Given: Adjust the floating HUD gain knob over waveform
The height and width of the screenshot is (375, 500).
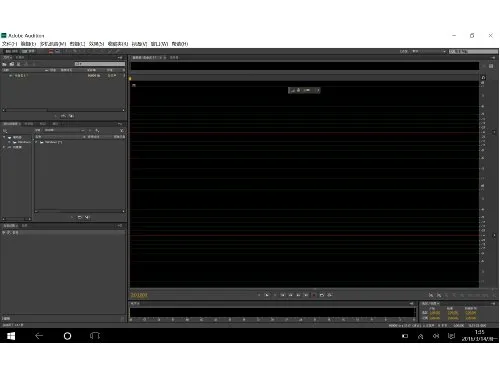Looking at the screenshot, I should 299,90.
